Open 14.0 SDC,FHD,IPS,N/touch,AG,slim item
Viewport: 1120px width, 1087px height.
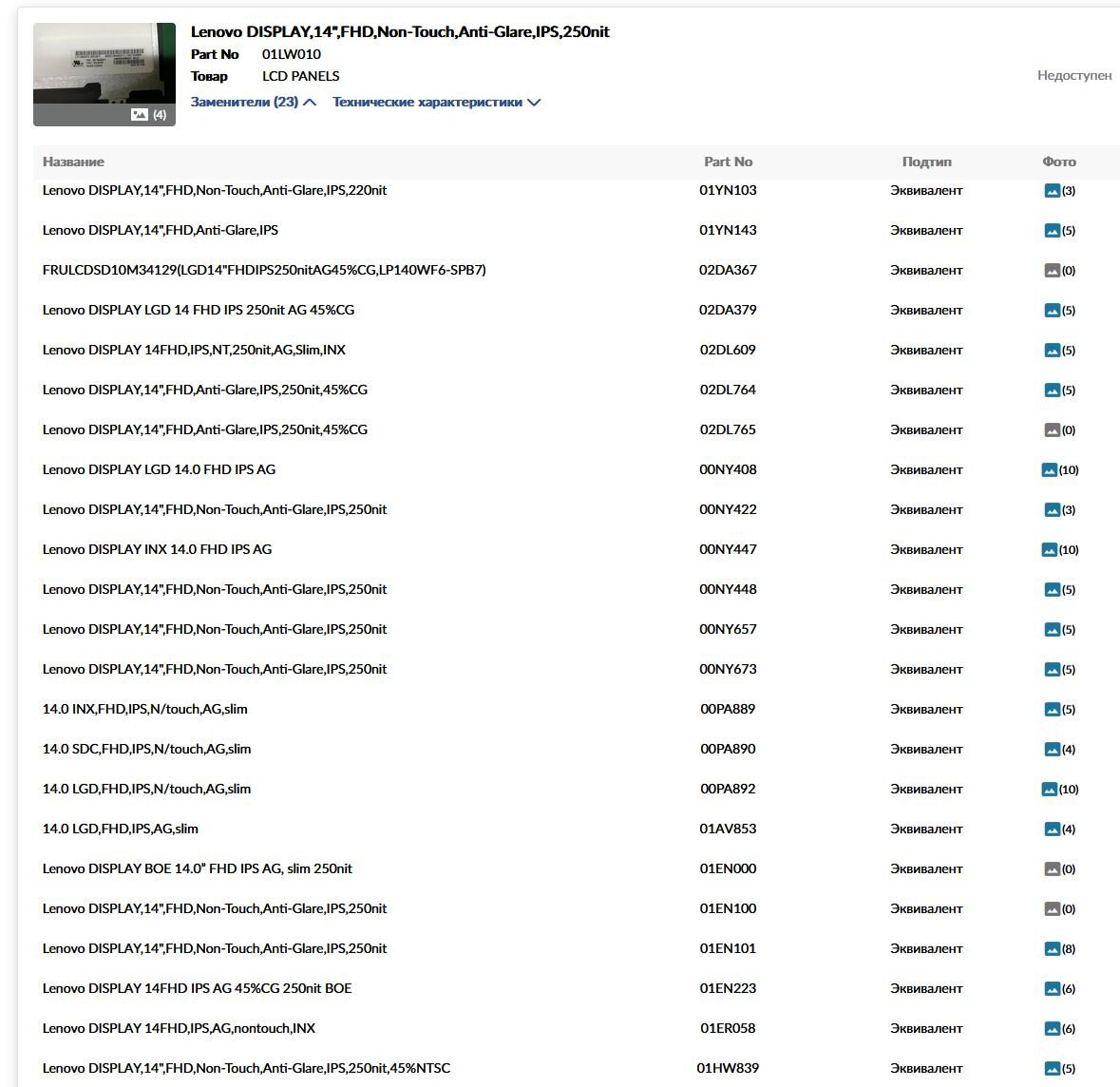coord(146,749)
